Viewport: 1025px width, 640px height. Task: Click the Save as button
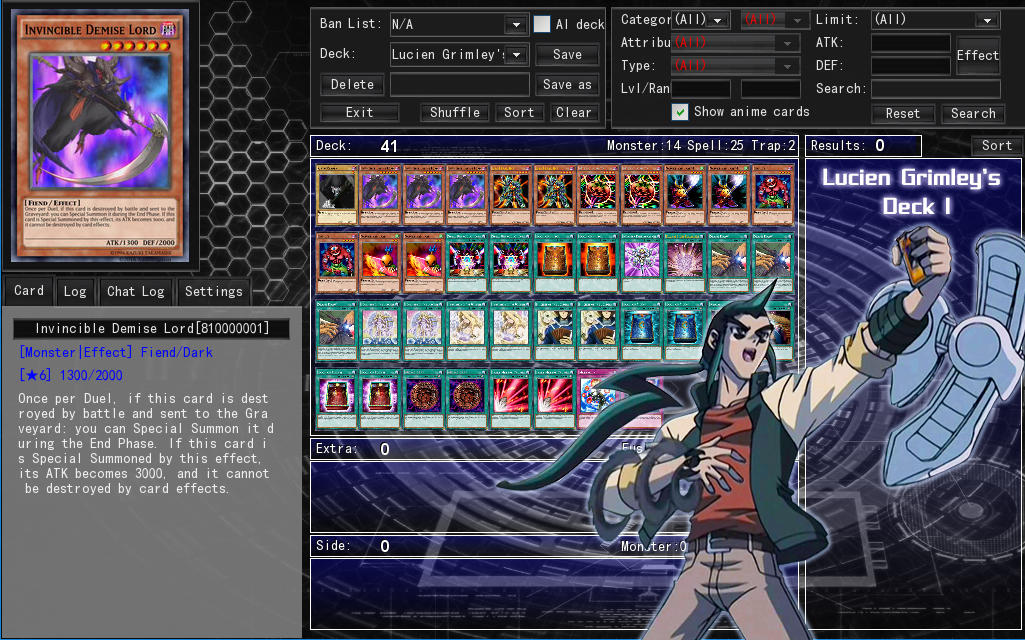point(567,84)
